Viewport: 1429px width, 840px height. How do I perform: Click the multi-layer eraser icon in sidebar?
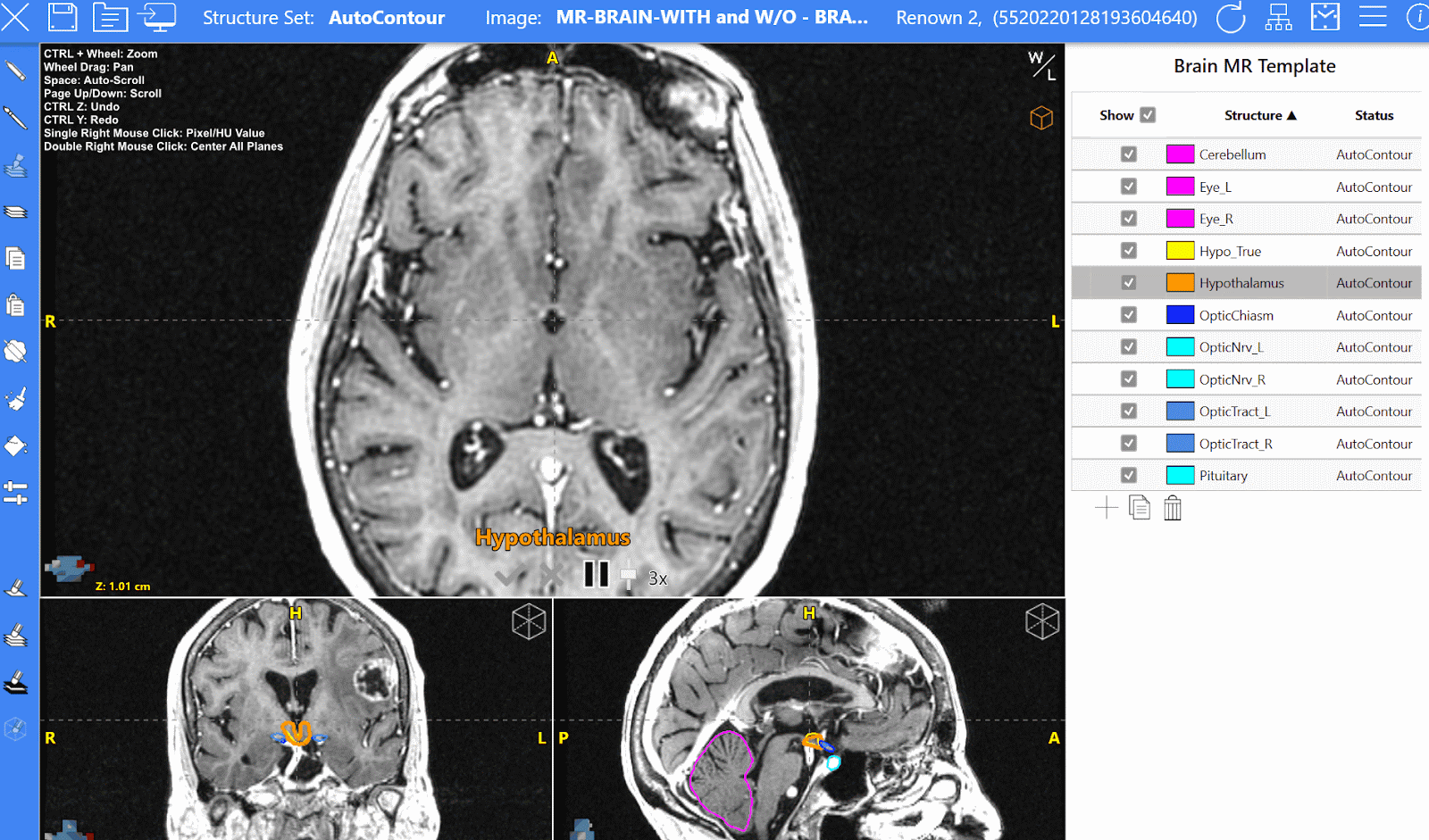pyautogui.click(x=16, y=636)
